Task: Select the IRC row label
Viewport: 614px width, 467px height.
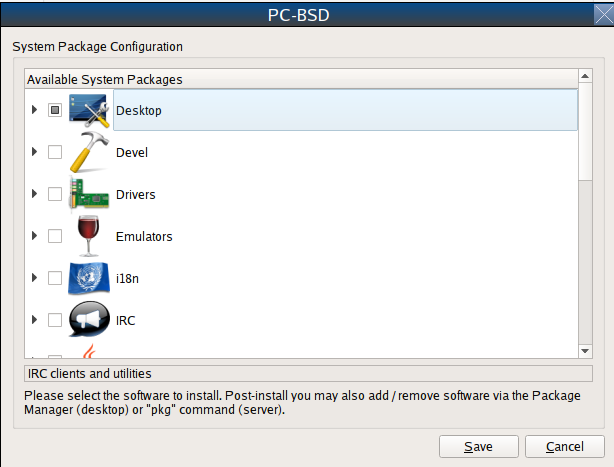Action: (x=125, y=321)
